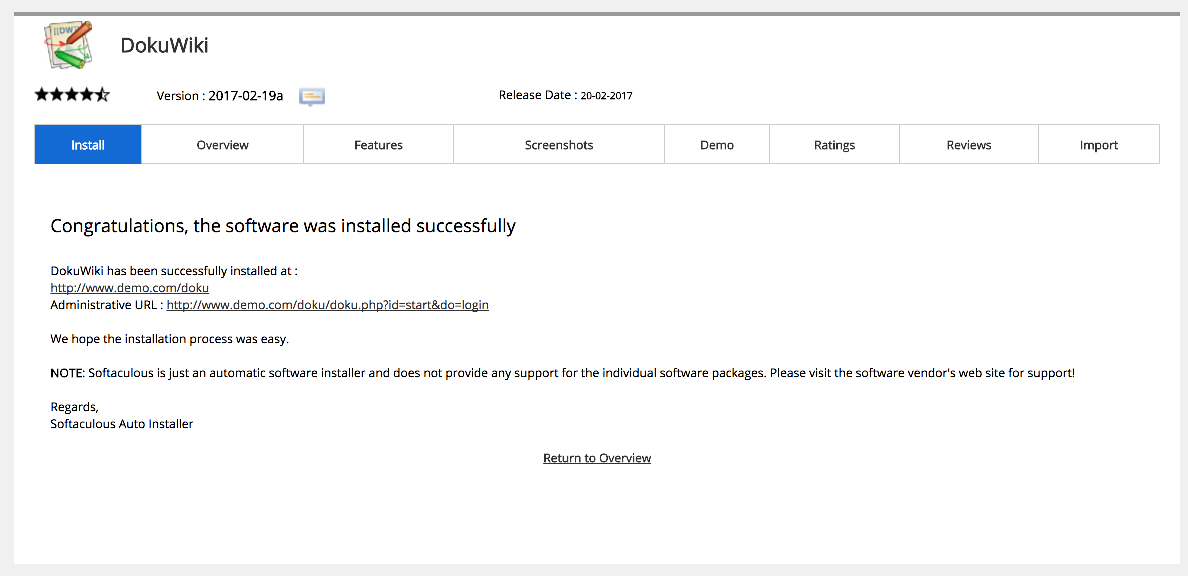
Task: Click the star rating icons
Action: 72,95
